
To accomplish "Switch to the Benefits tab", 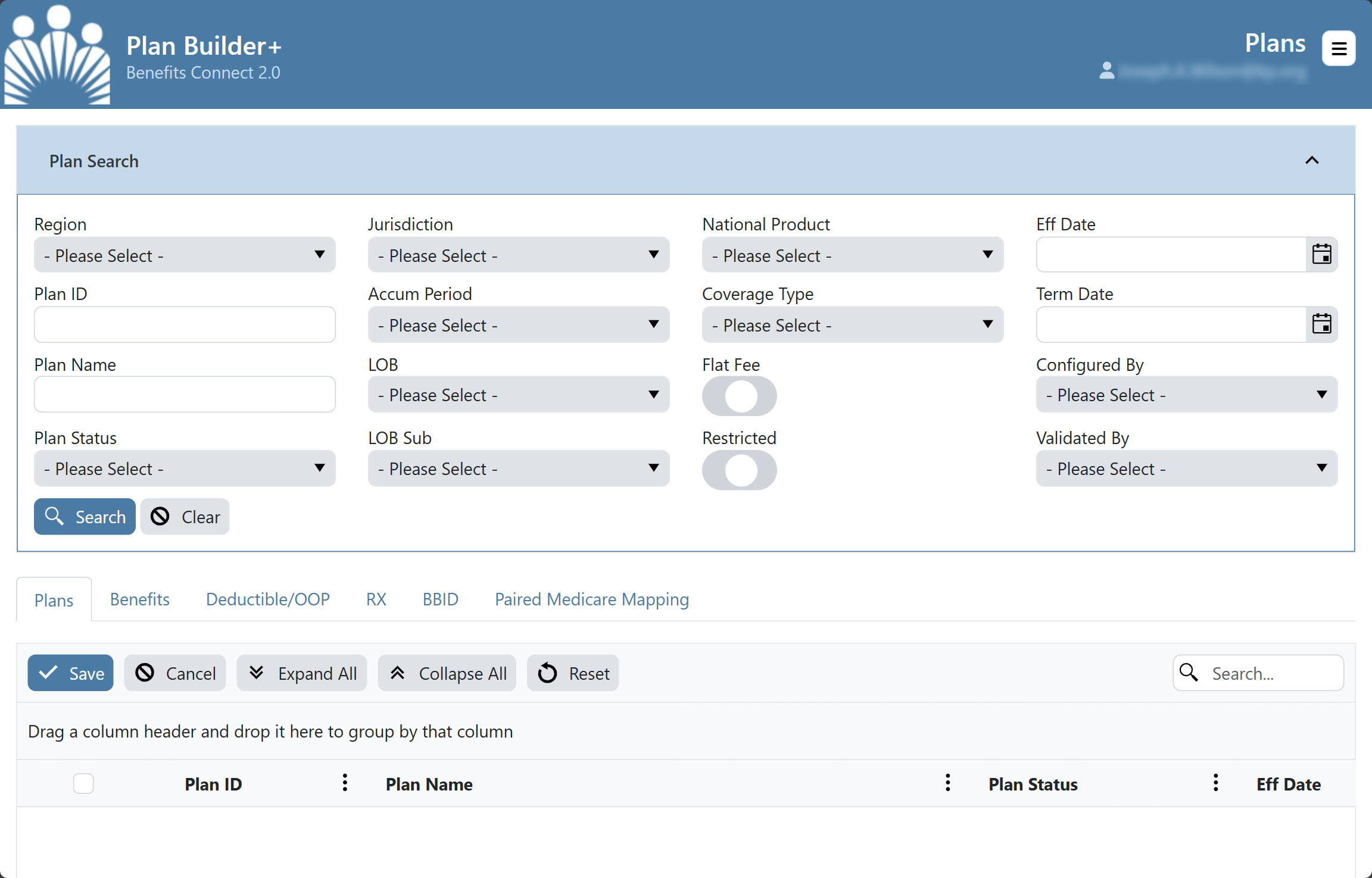I will coord(139,599).
